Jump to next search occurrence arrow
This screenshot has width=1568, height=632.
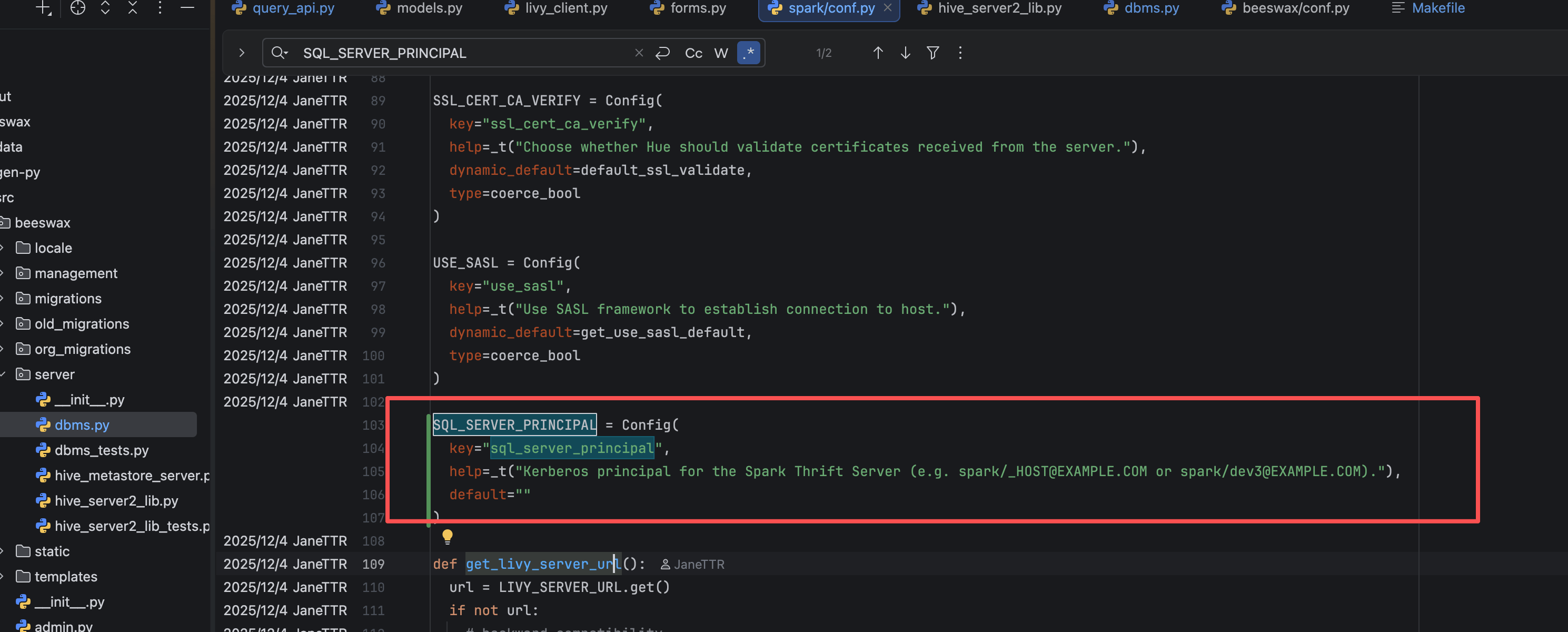[x=905, y=53]
